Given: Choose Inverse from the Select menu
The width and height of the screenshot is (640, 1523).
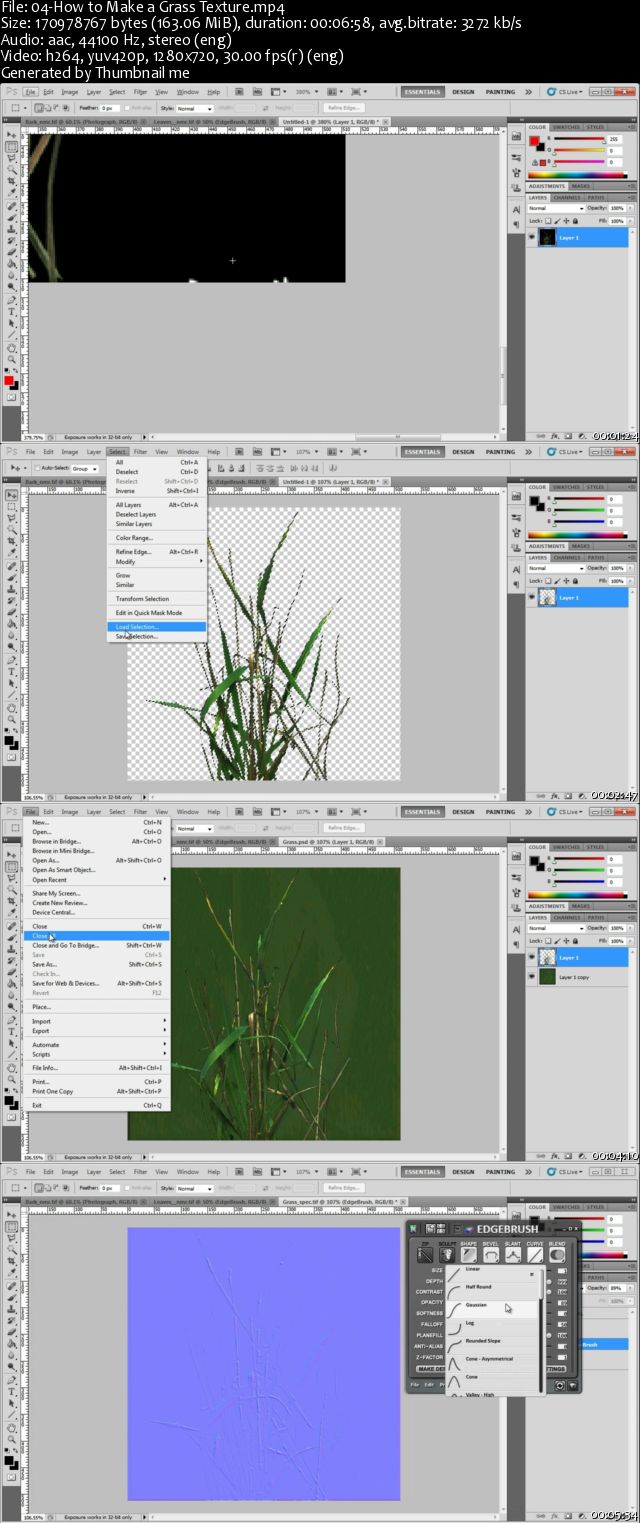Looking at the screenshot, I should [158, 491].
